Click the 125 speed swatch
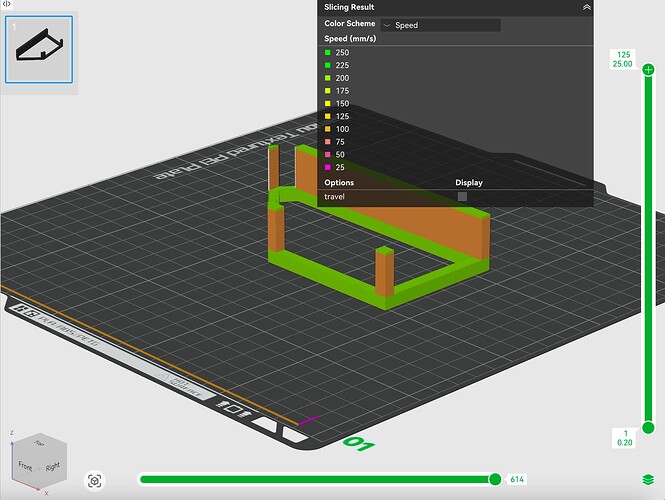The width and height of the screenshot is (665, 500). pos(327,116)
